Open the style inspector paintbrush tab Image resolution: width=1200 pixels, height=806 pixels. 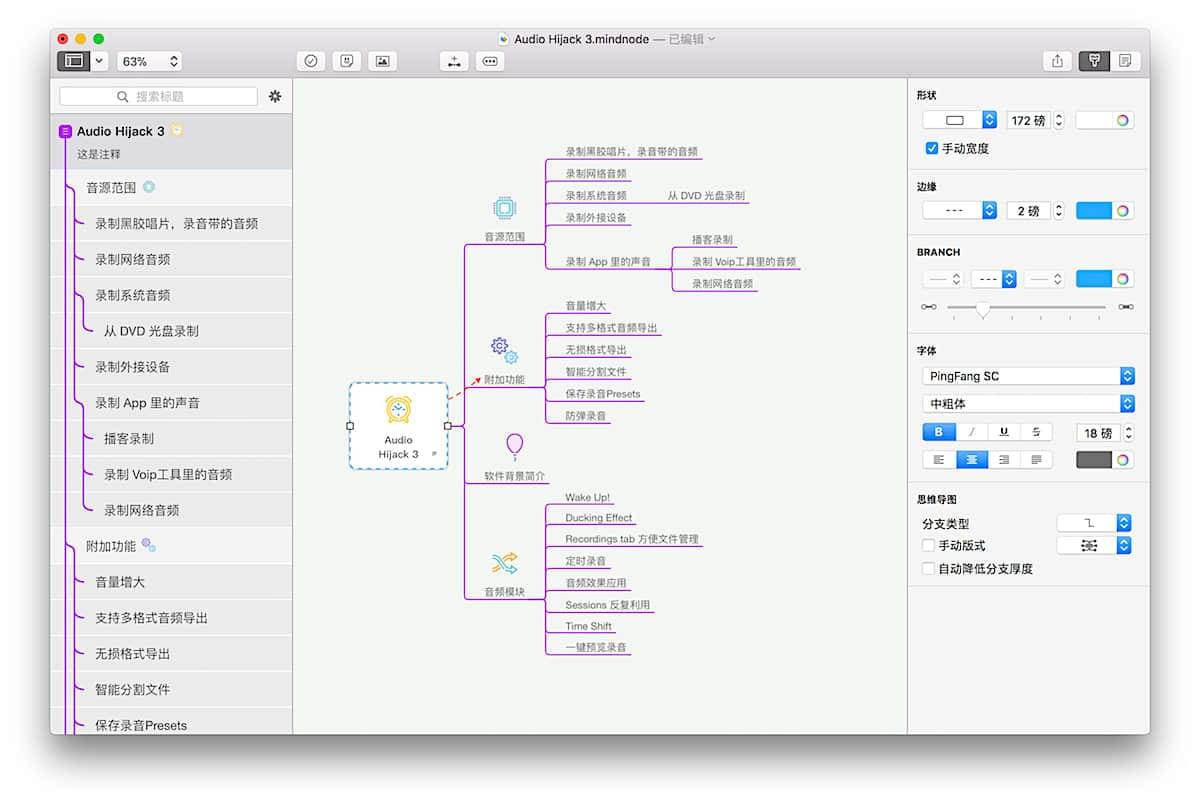click(x=1094, y=61)
